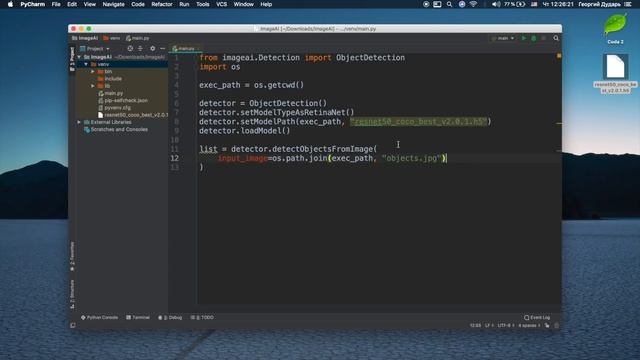Select main.py in the project tree
The width and height of the screenshot is (640, 360).
coord(111,93)
